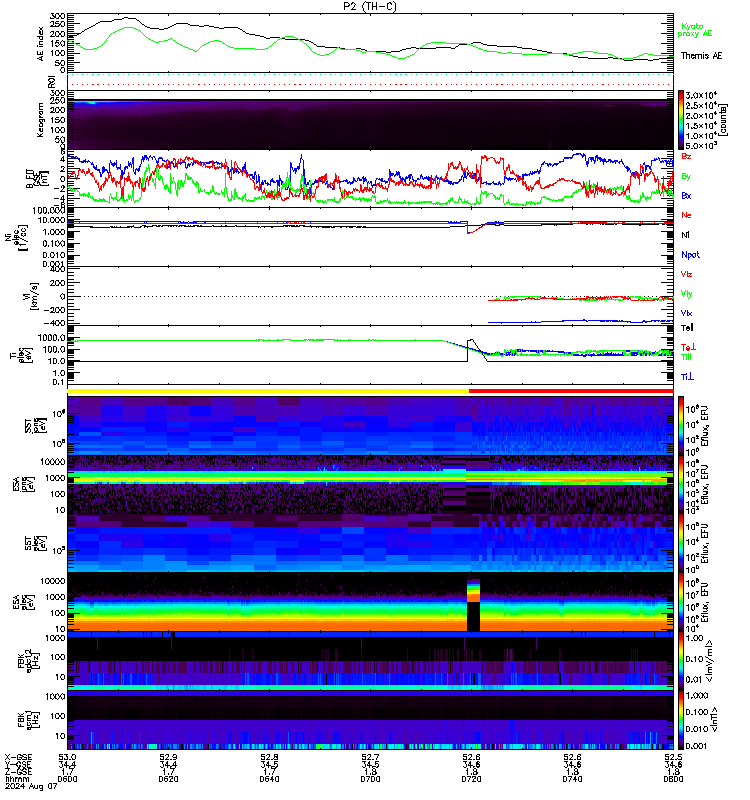This screenshot has height=800, width=750.
Task: Click the 0600 time tick label
Action: (67, 779)
